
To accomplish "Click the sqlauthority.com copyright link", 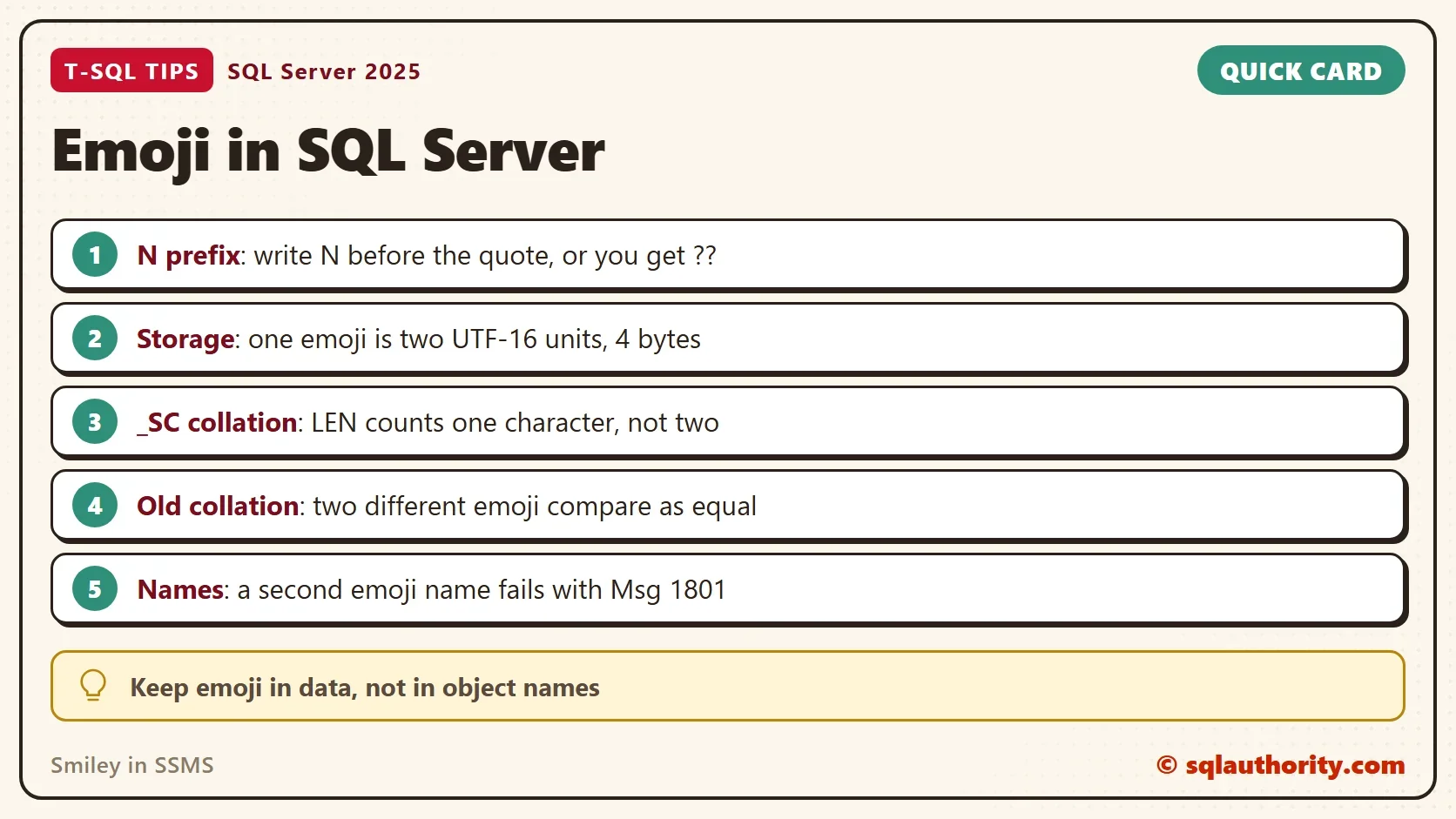I will click(x=1280, y=765).
